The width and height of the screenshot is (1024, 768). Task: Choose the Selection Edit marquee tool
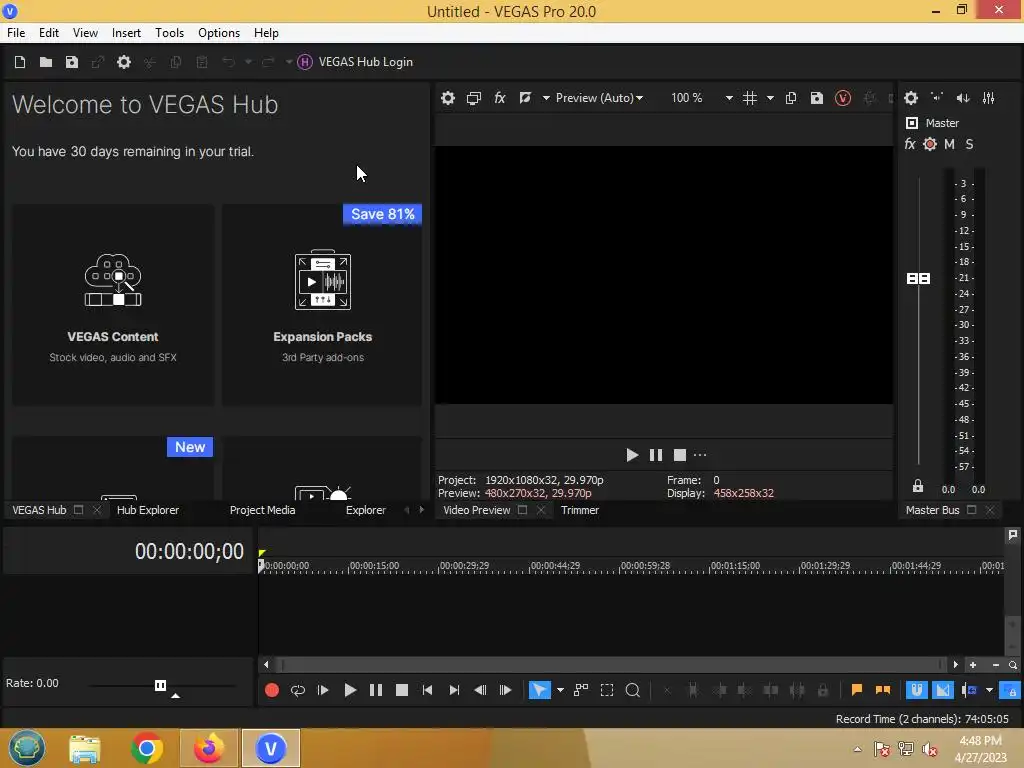[607, 690]
